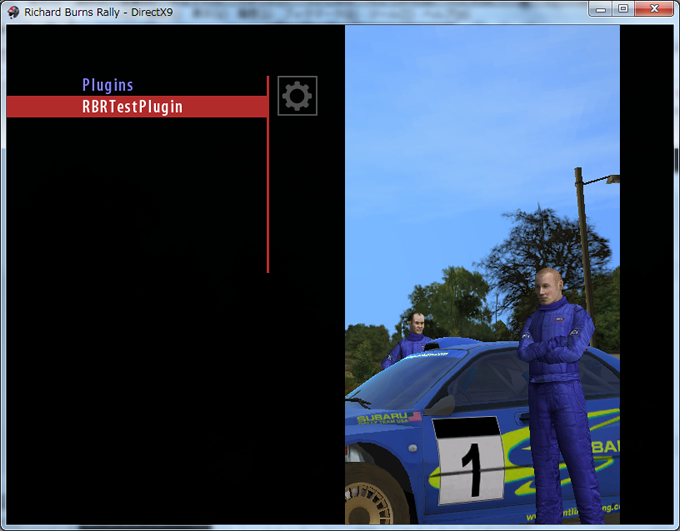Minimize the Richard Burns Rally window
This screenshot has width=680, height=531.
(600, 9)
